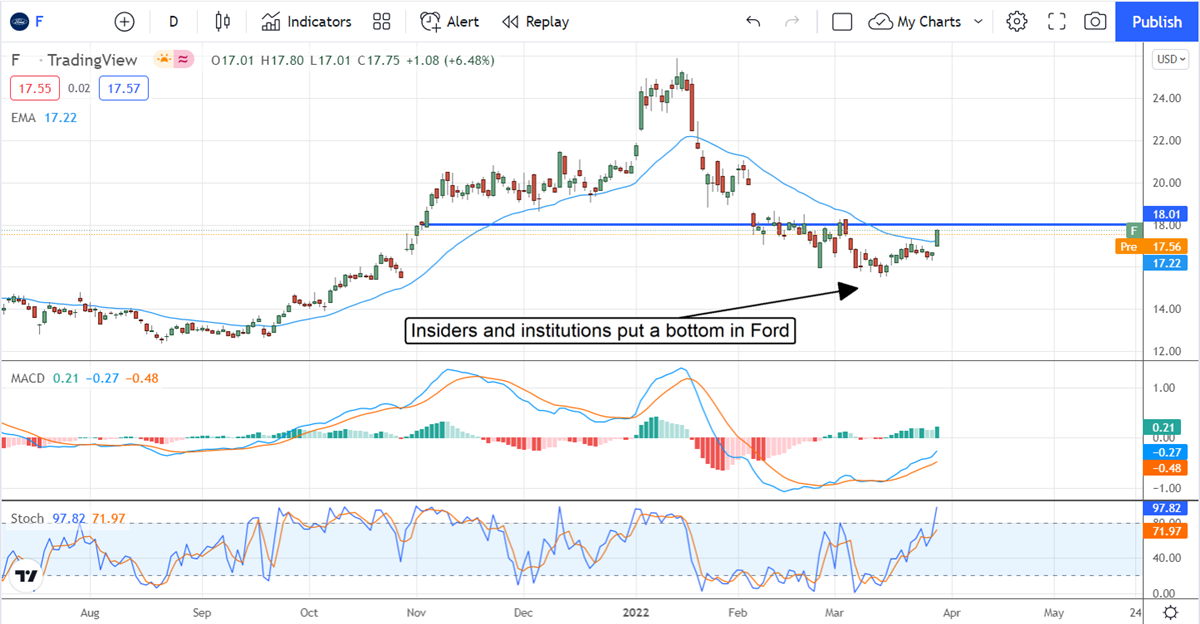The image size is (1200, 624).
Task: Expand the My Charts dropdown arrow
Action: [x=978, y=21]
